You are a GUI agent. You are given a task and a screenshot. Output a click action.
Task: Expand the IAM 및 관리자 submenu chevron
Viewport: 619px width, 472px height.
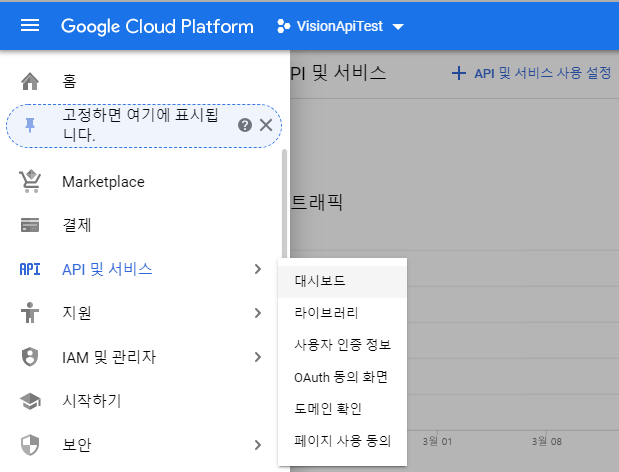[x=258, y=357]
